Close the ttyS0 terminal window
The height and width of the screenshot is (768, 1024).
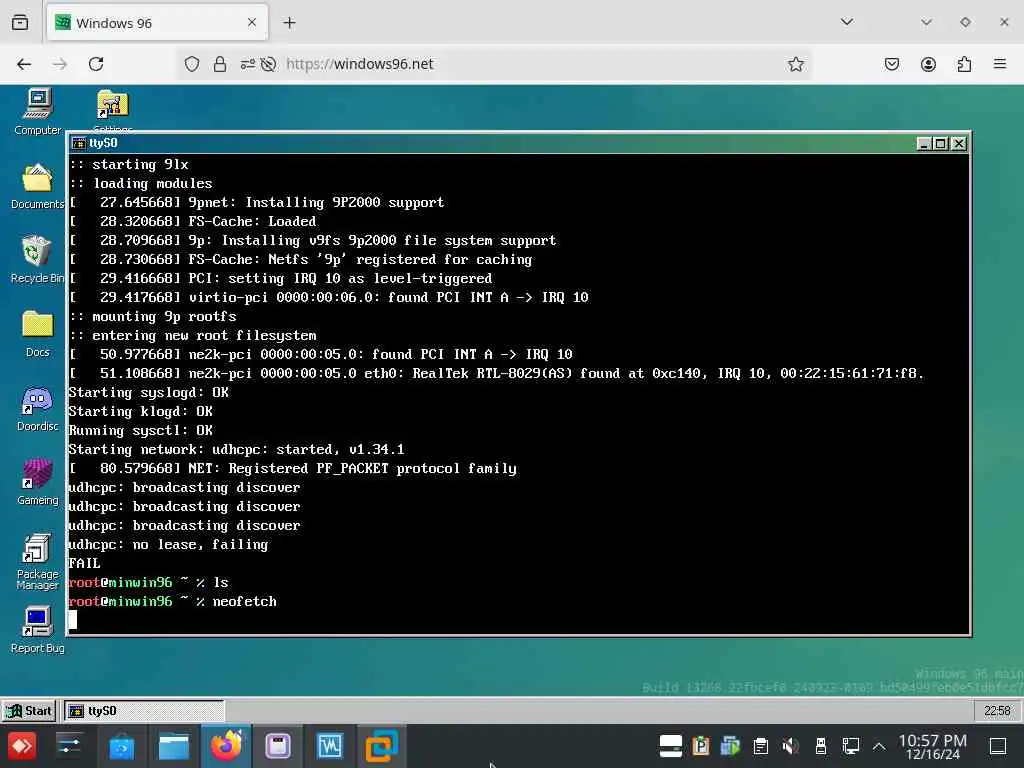pyautogui.click(x=959, y=144)
